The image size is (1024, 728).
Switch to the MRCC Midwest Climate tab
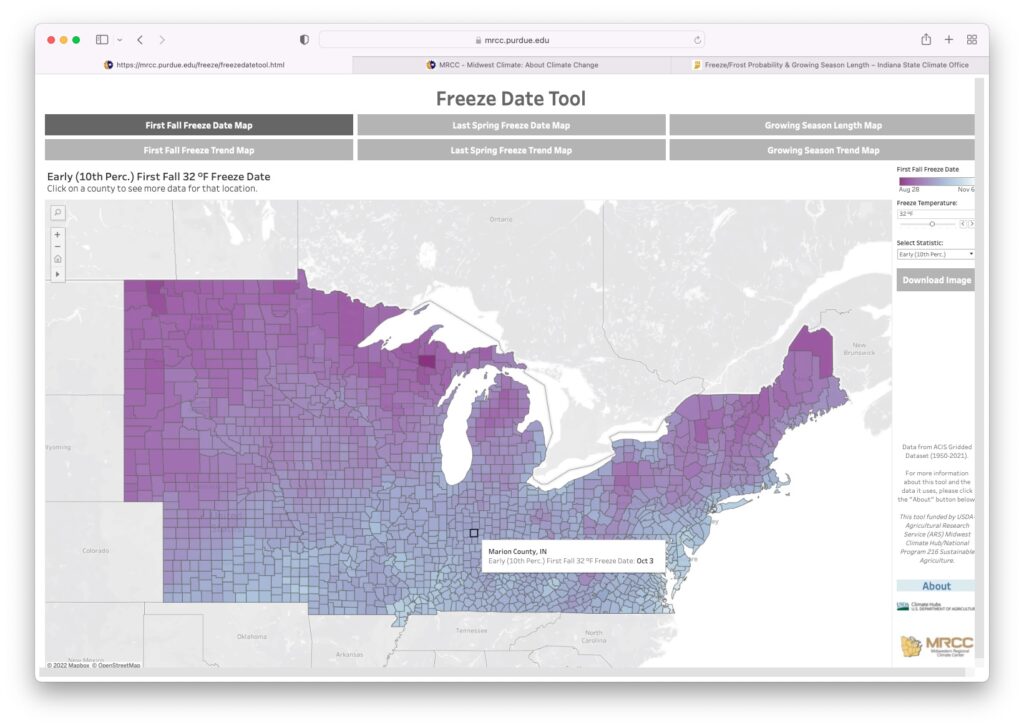coord(512,64)
